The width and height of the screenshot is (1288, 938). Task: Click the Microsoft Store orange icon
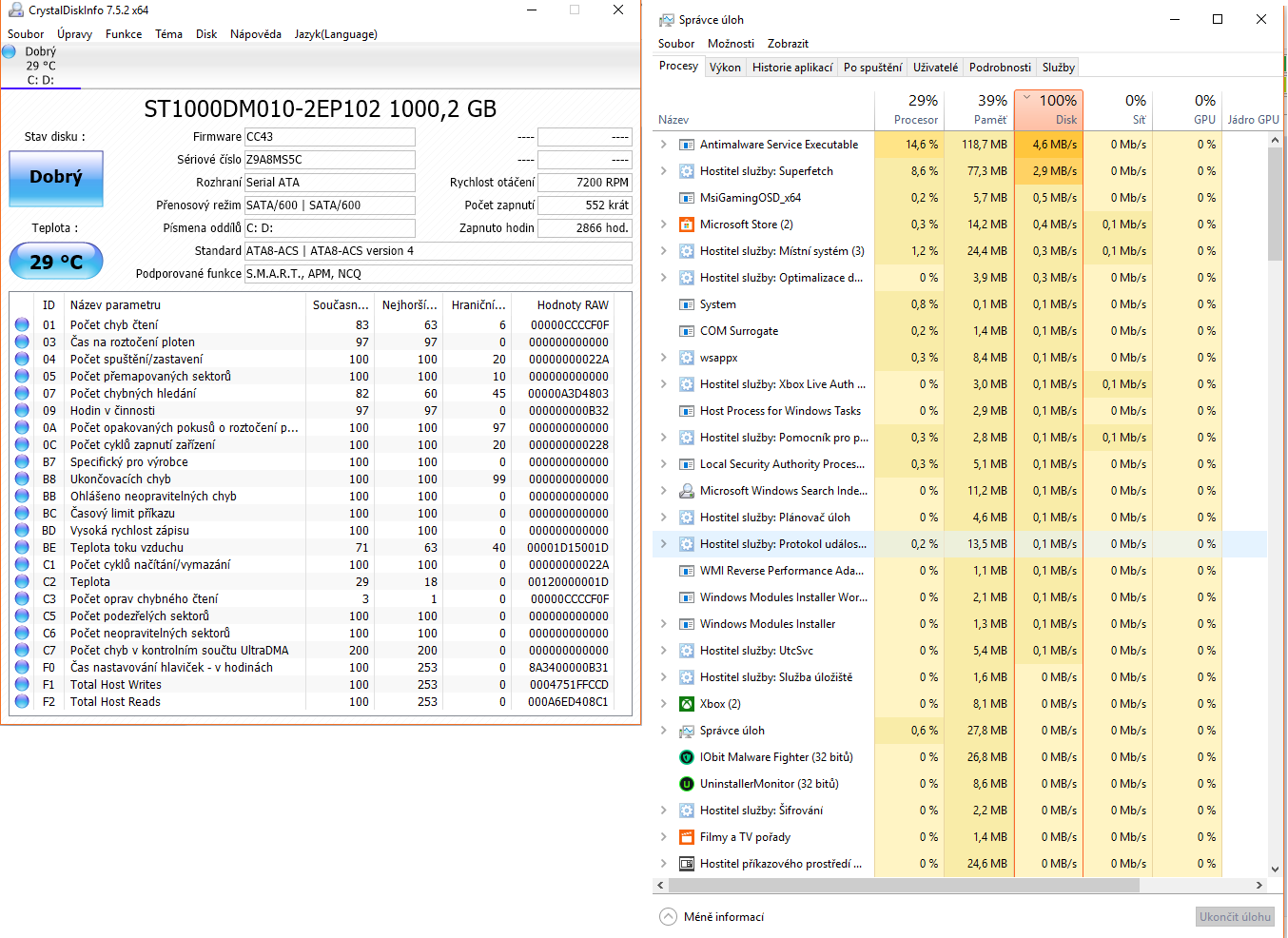coord(686,225)
